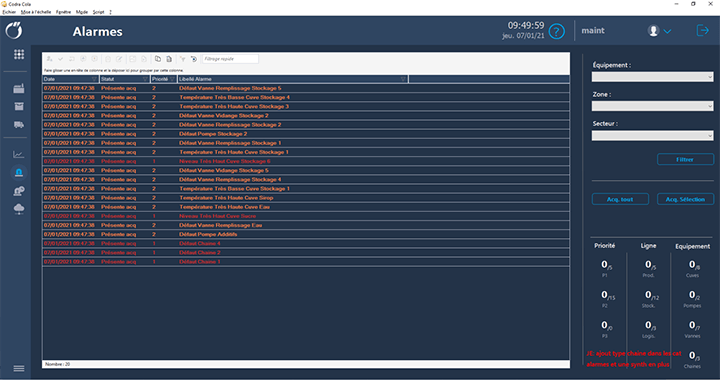Screen dimensions: 720x380
Task: Open the Zone dropdown
Action: pos(652,106)
